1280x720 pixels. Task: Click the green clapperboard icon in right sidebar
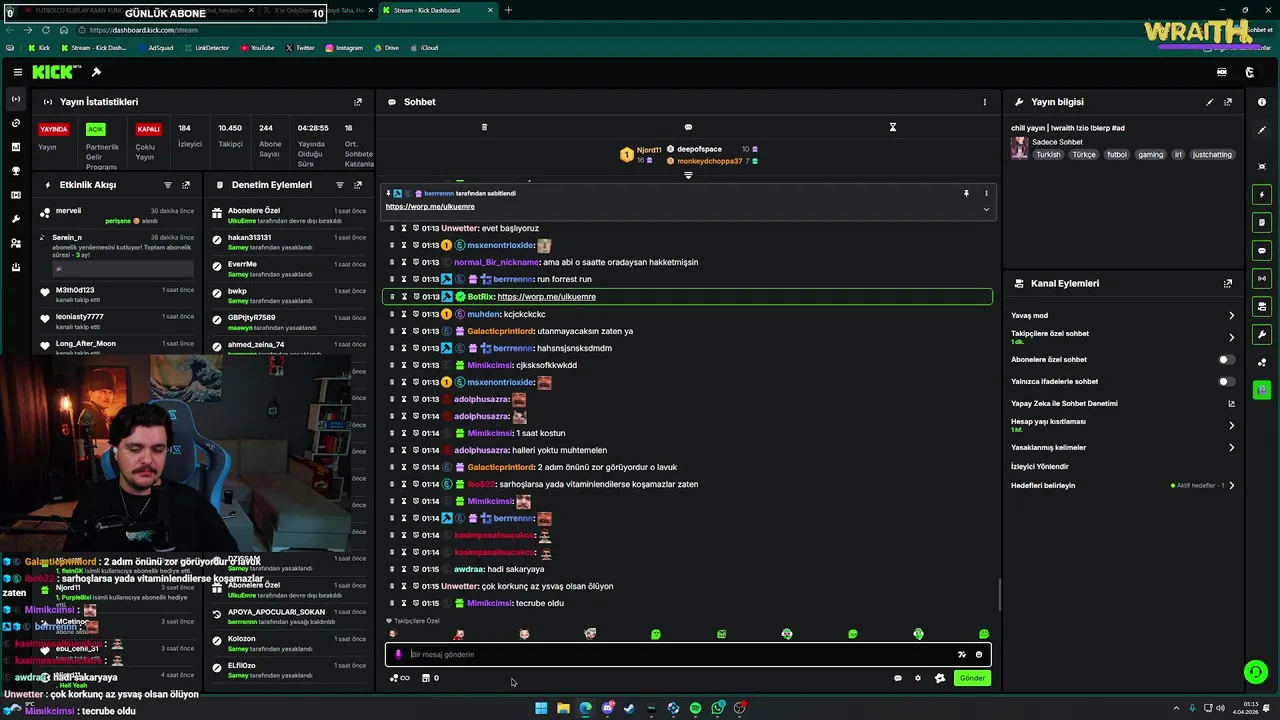point(1262,390)
